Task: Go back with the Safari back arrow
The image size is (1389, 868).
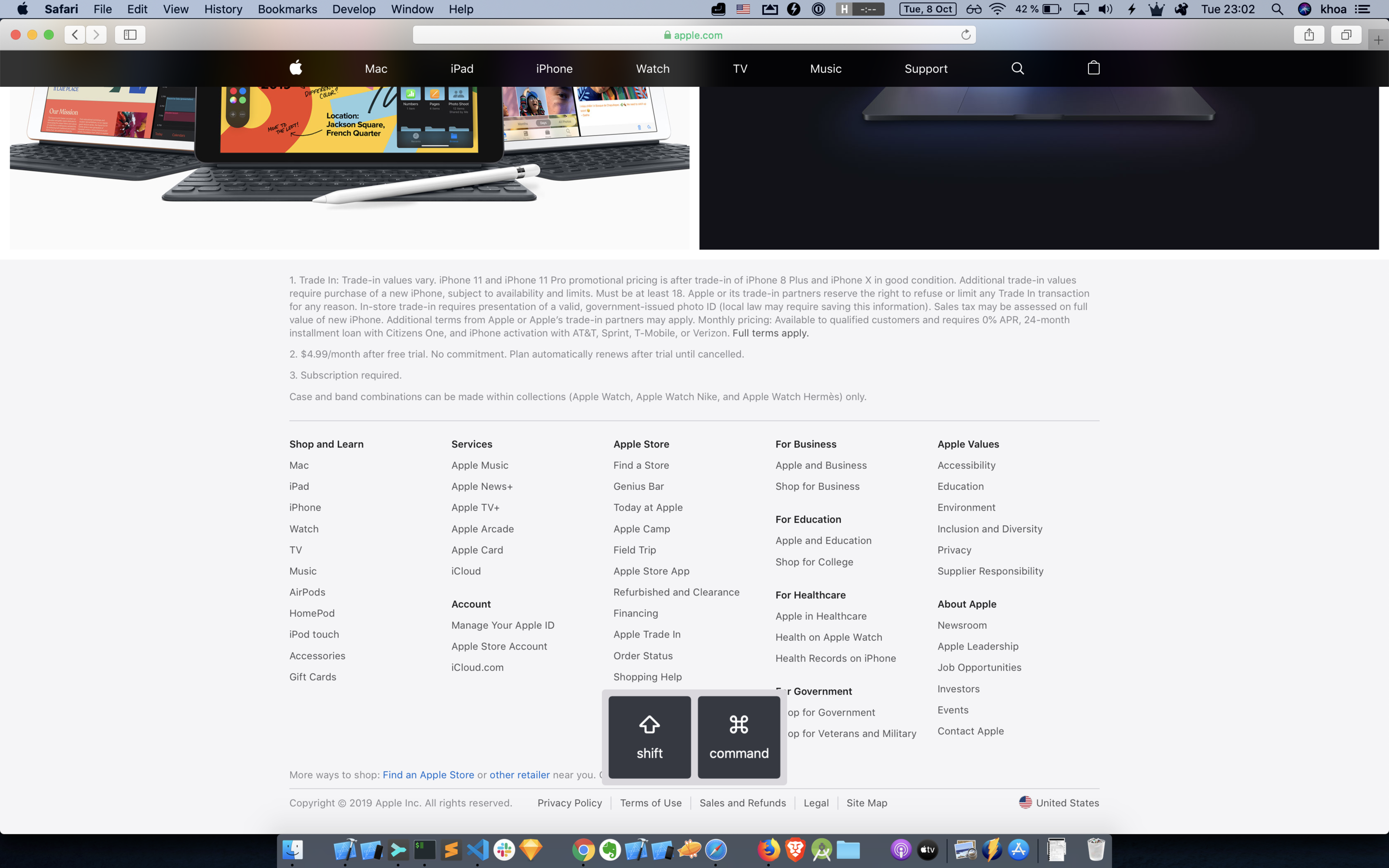Action: click(x=75, y=35)
